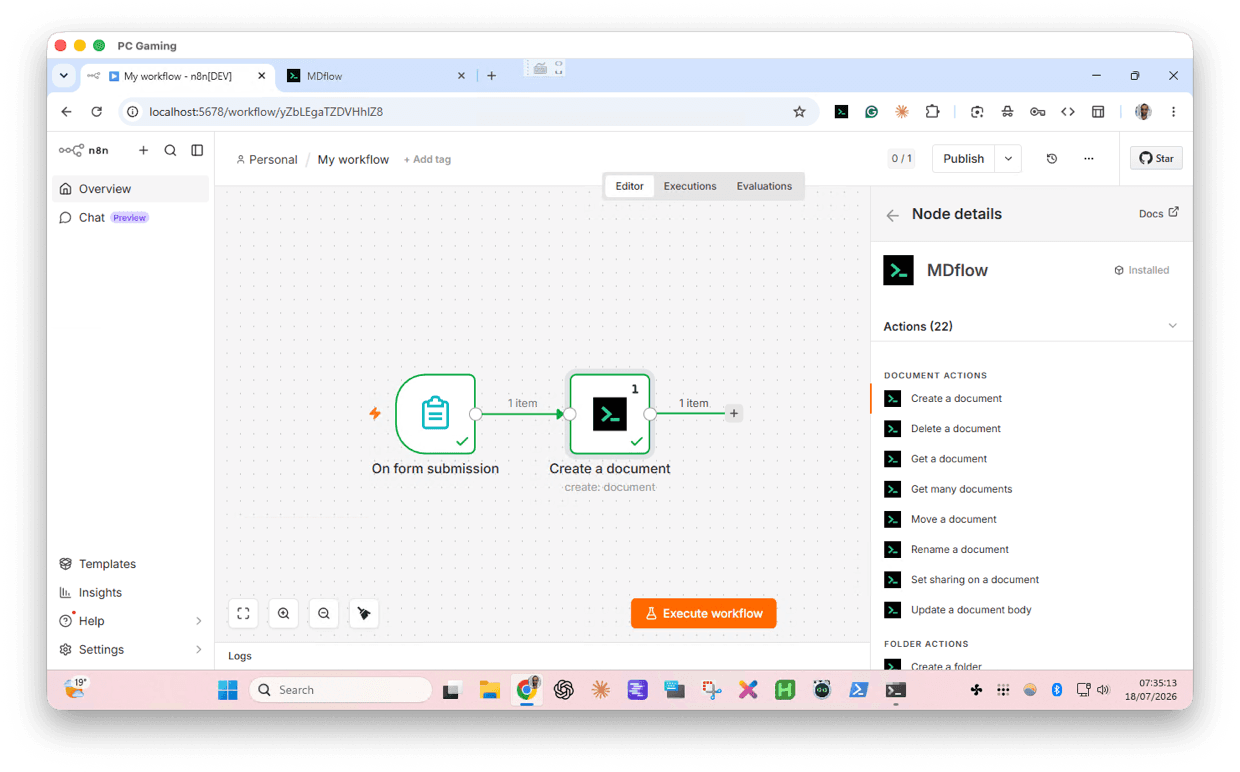Open File Explorer from the taskbar
This screenshot has width=1240, height=772.
point(489,690)
